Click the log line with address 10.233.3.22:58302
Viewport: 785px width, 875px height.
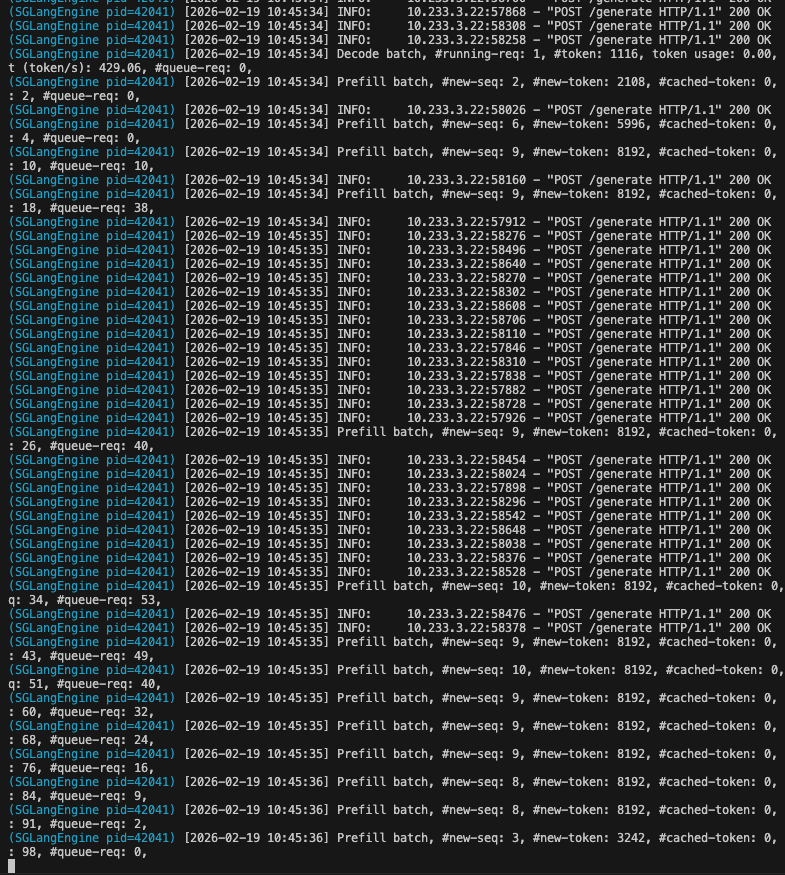pos(390,292)
